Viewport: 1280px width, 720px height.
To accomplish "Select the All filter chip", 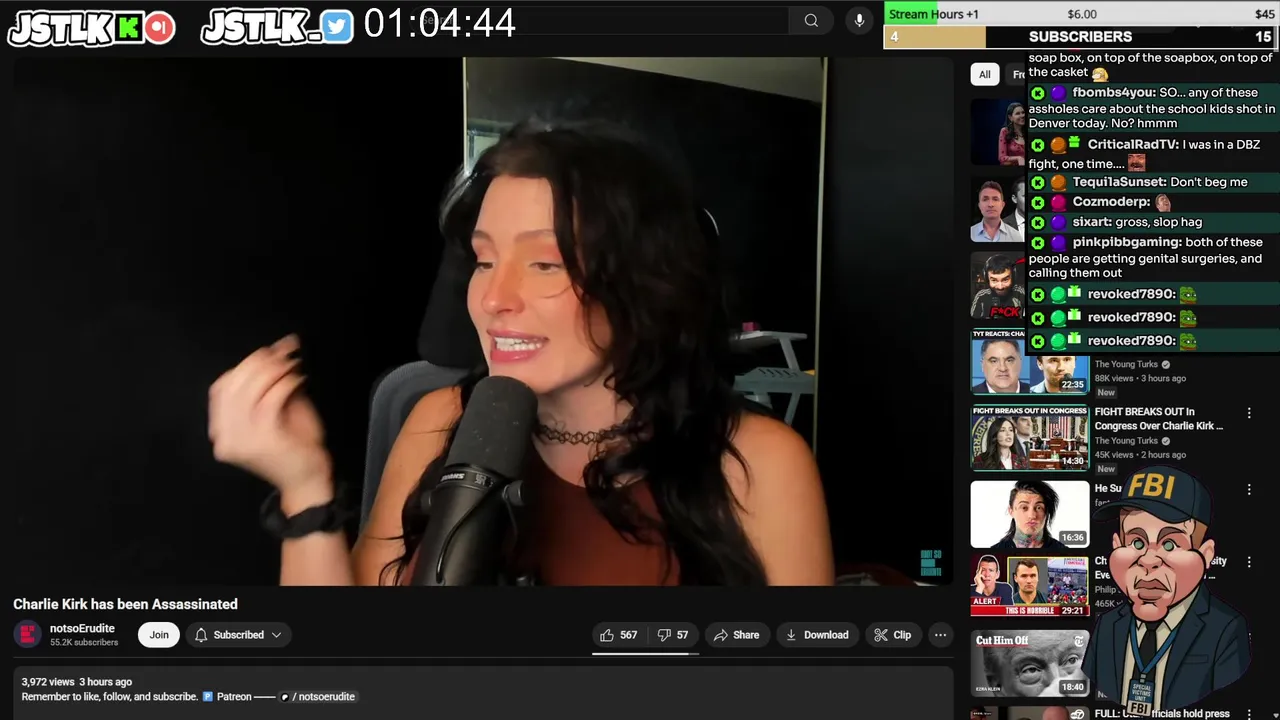I will [x=984, y=74].
